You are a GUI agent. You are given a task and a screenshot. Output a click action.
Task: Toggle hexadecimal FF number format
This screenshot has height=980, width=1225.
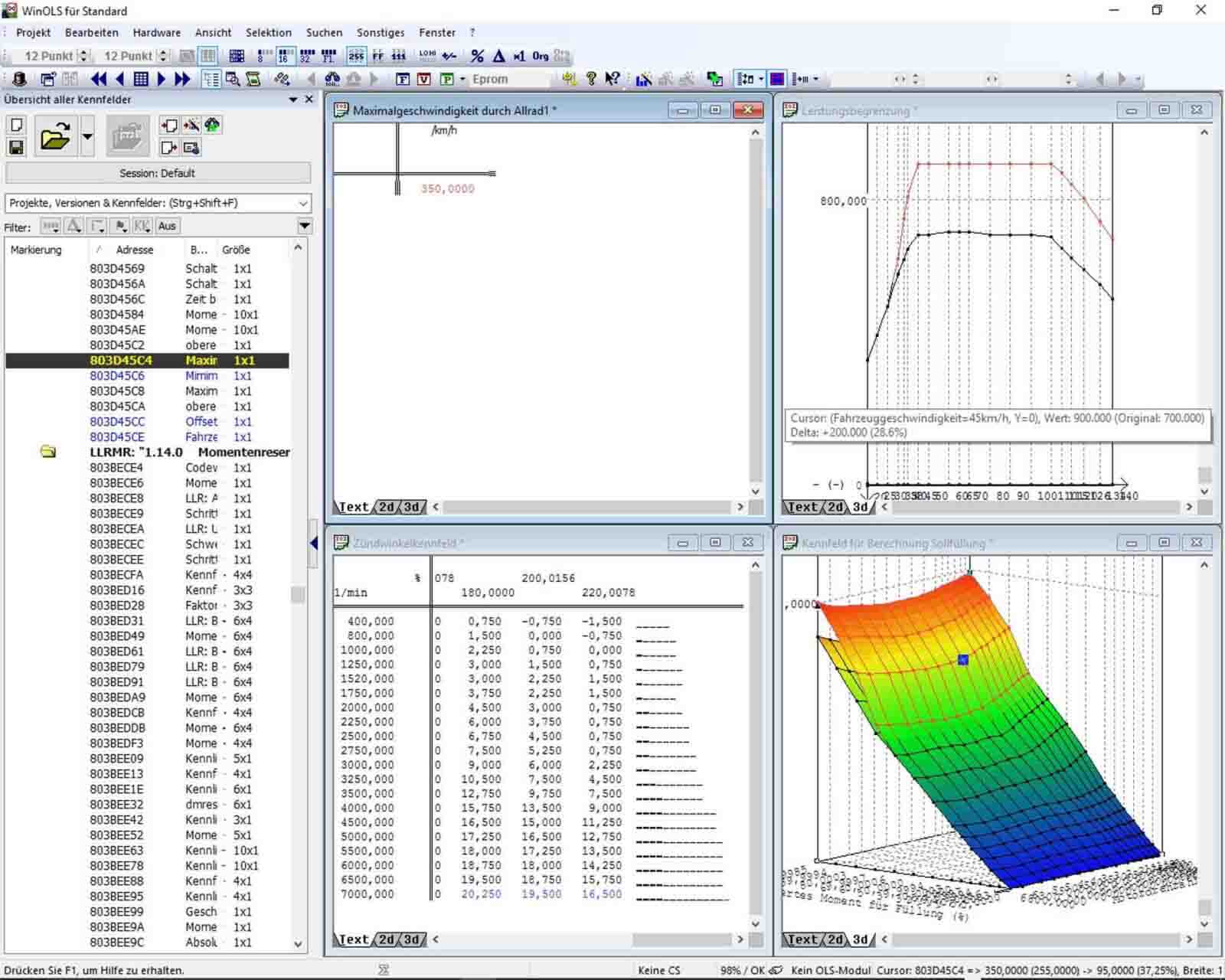tap(378, 56)
